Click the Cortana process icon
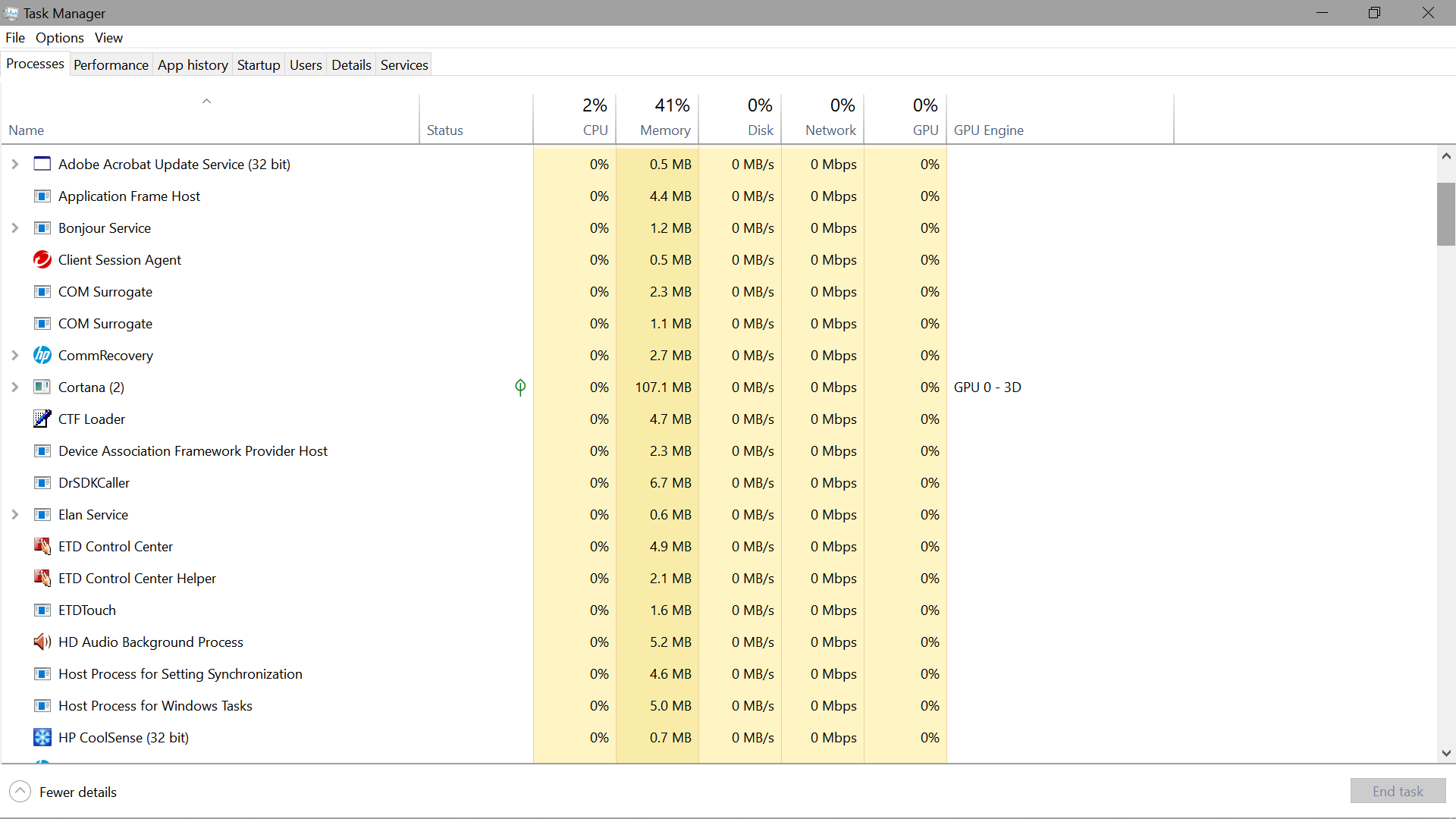Image resolution: width=1456 pixels, height=819 pixels. click(42, 387)
